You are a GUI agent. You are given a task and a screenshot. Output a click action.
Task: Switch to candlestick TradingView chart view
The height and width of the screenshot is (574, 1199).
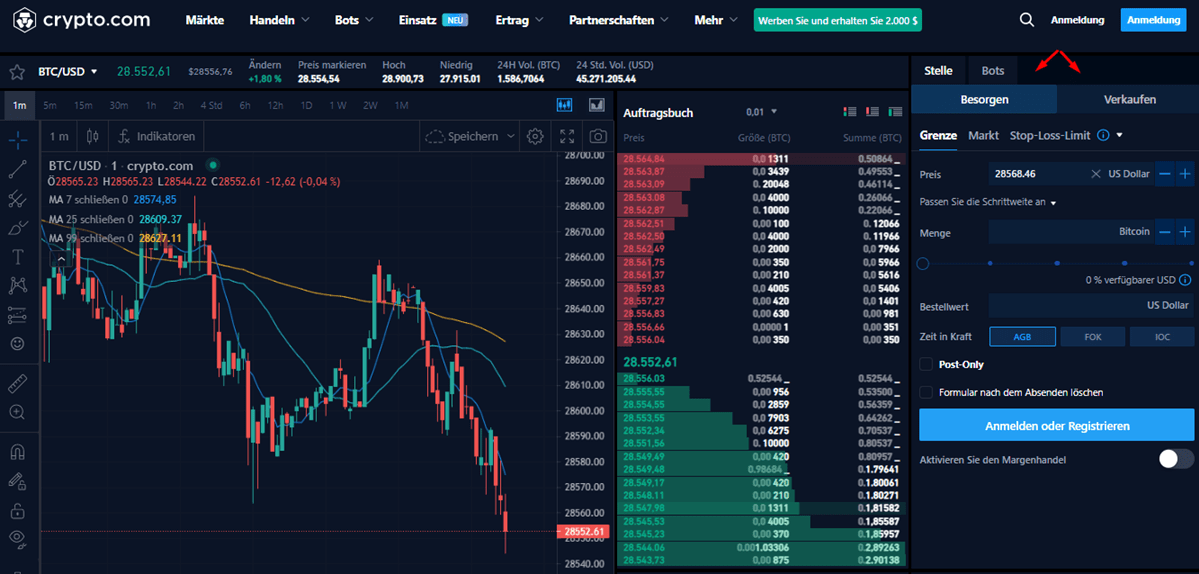click(565, 105)
